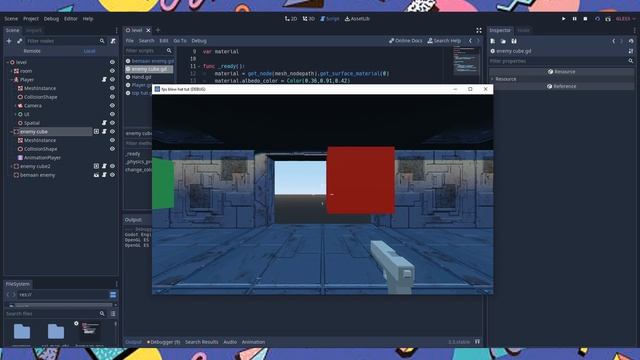Hide the enemy cube node with its eye icon
The height and width of the screenshot is (360, 640).
(x=112, y=131)
